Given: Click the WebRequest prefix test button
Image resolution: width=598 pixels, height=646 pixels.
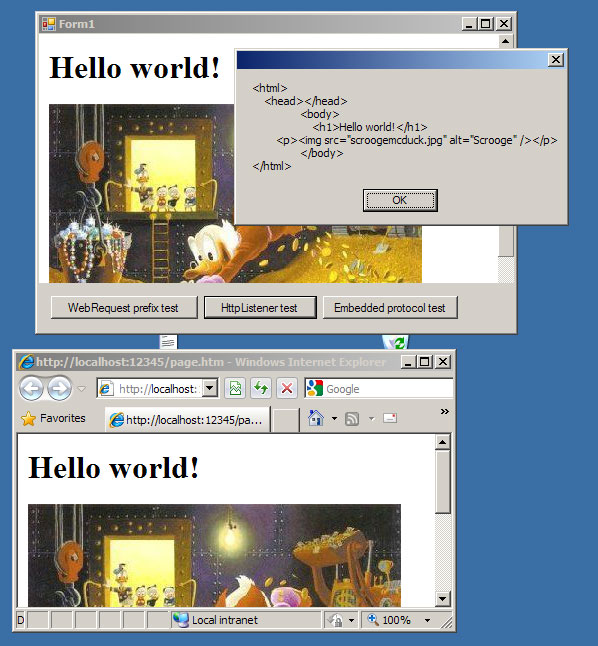Looking at the screenshot, I should point(124,308).
